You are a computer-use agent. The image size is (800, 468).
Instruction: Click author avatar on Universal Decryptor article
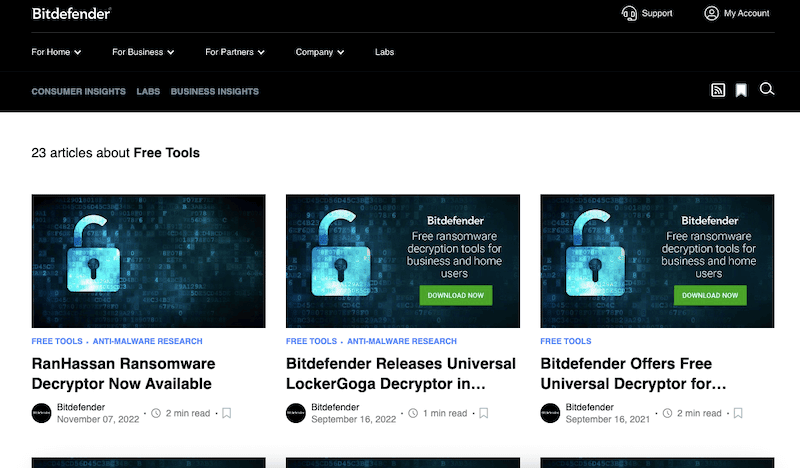tap(550, 413)
